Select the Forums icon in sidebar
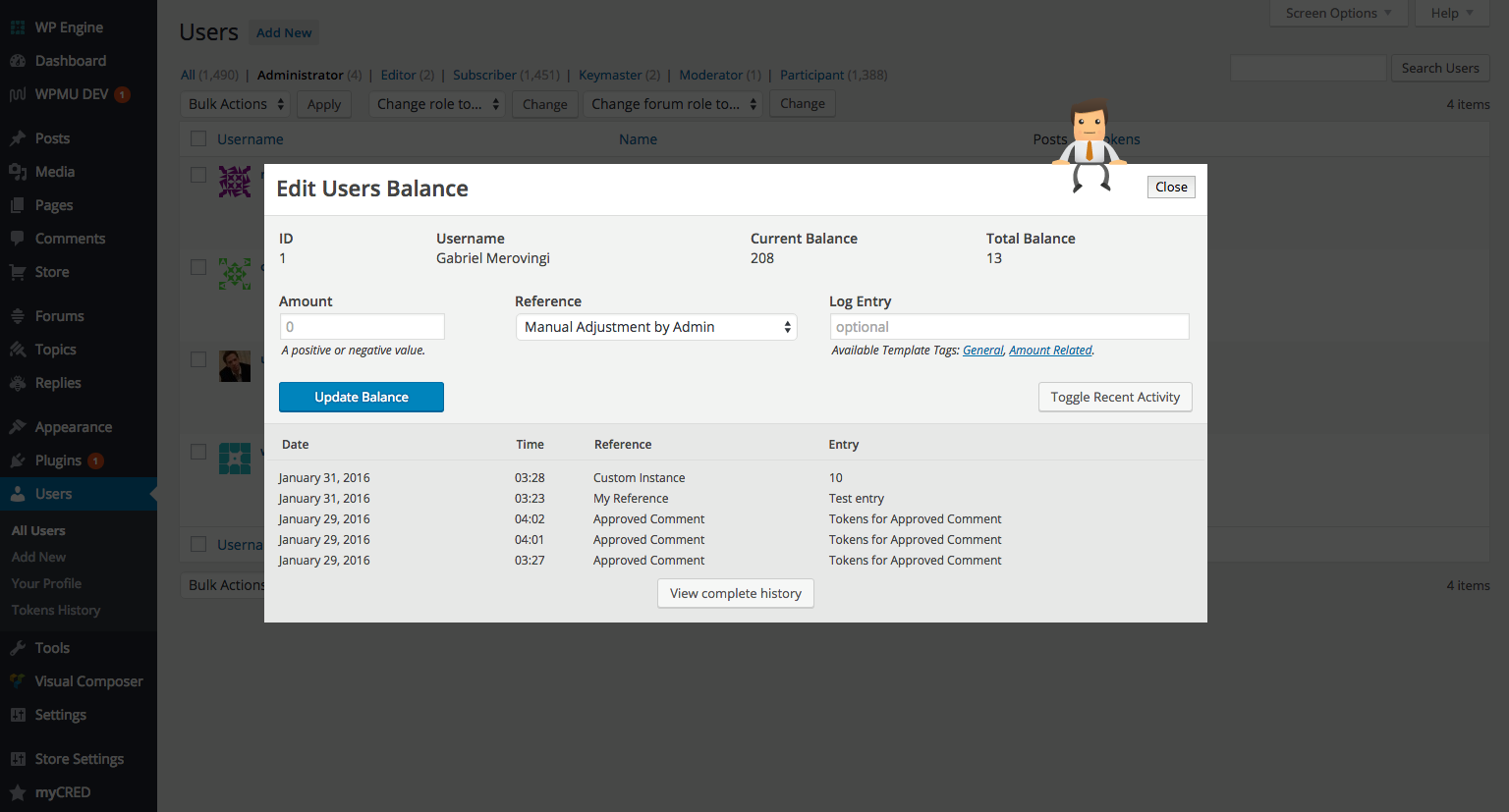 [x=20, y=315]
